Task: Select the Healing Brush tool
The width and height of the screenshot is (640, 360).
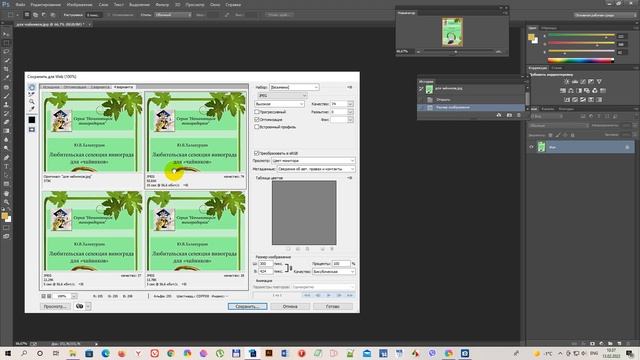Action: pos(6,87)
